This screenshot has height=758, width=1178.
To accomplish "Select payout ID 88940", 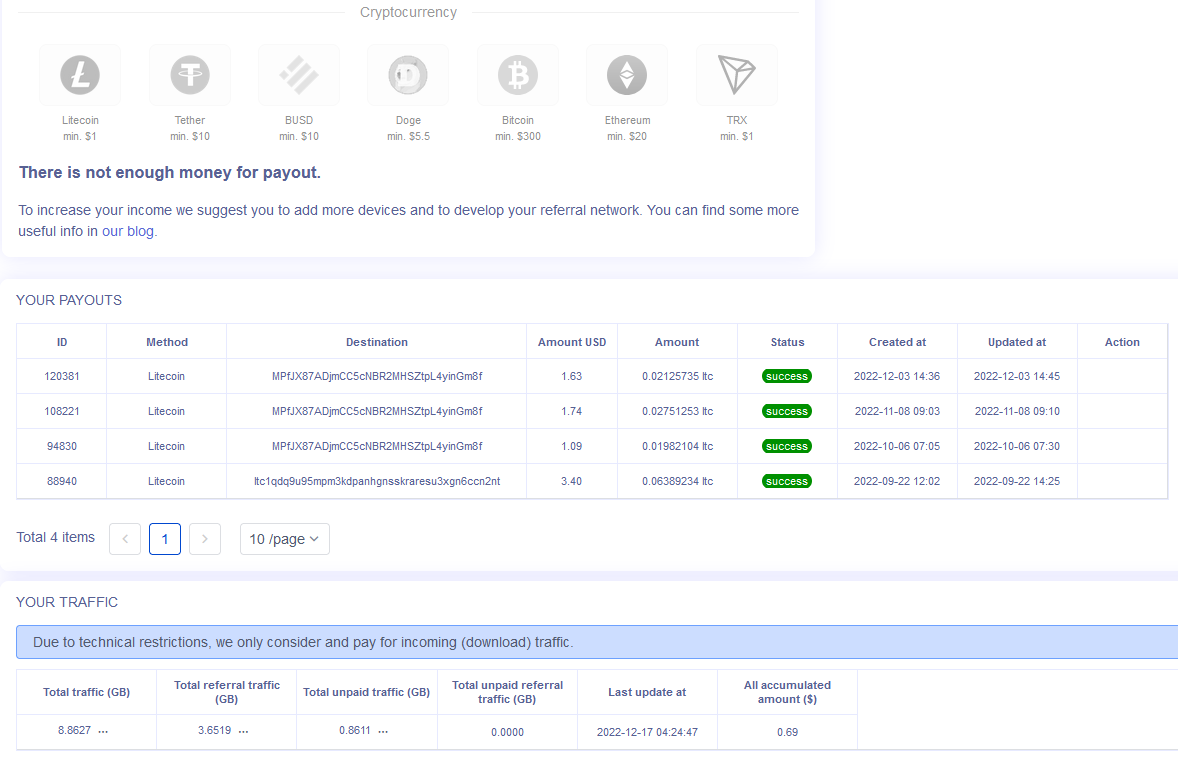I will click(x=62, y=482).
